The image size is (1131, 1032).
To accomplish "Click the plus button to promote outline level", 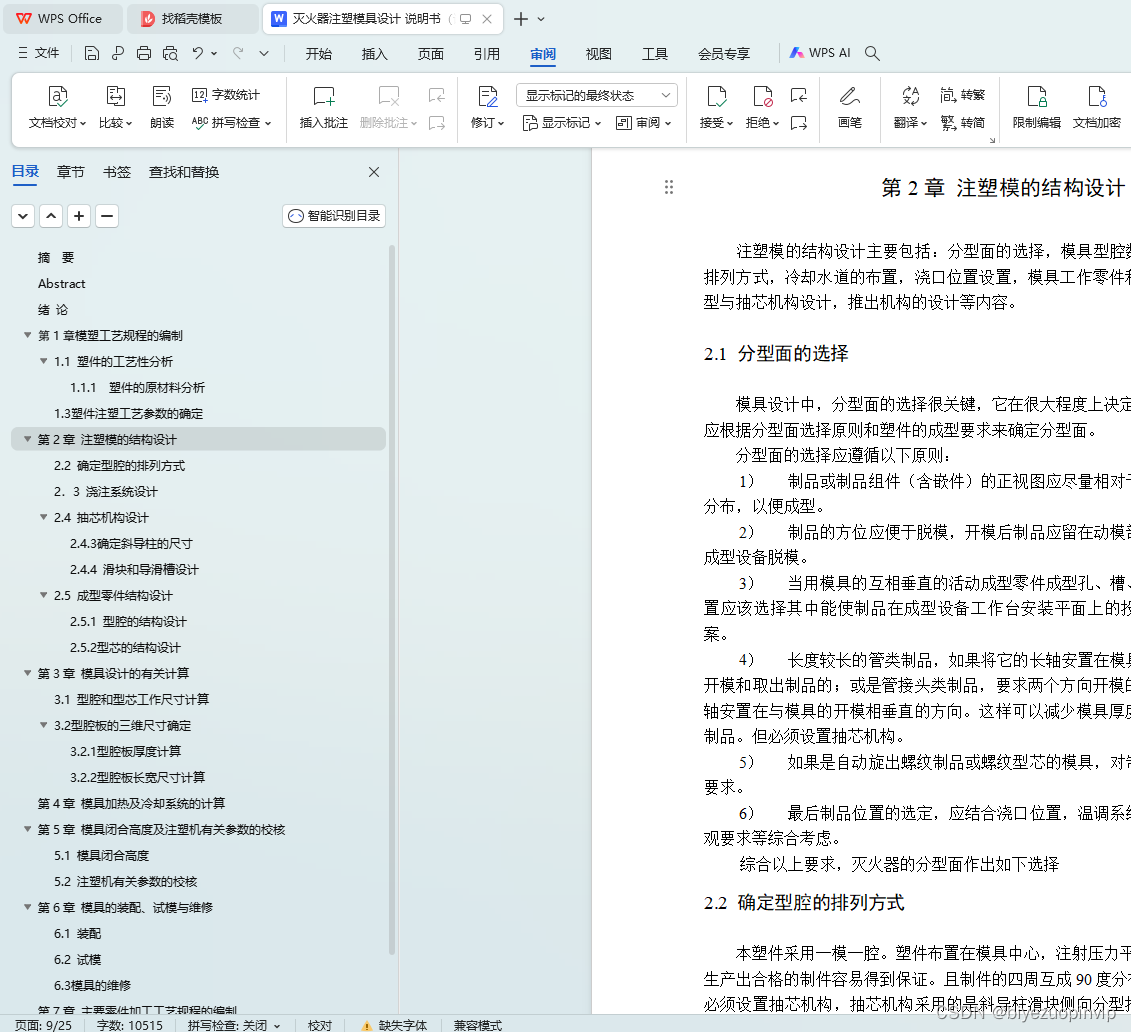I will pos(79,216).
